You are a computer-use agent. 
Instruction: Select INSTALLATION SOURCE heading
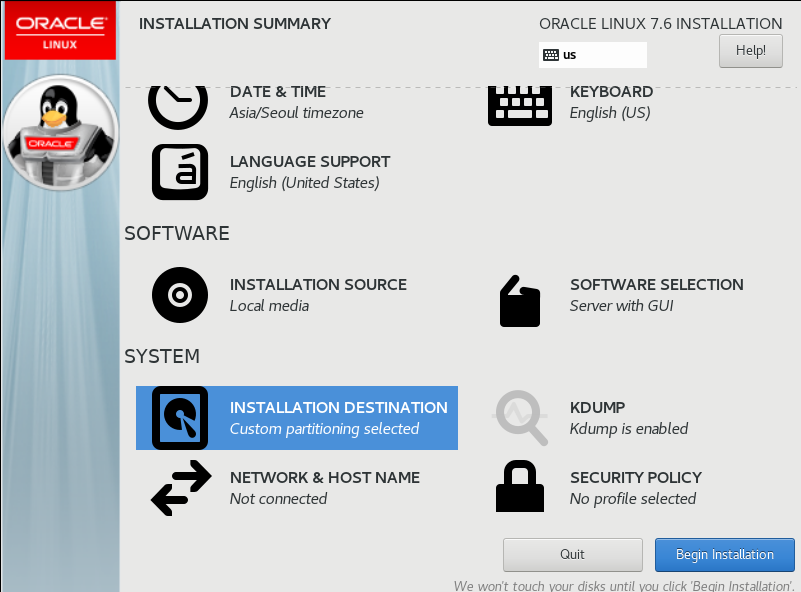(318, 285)
